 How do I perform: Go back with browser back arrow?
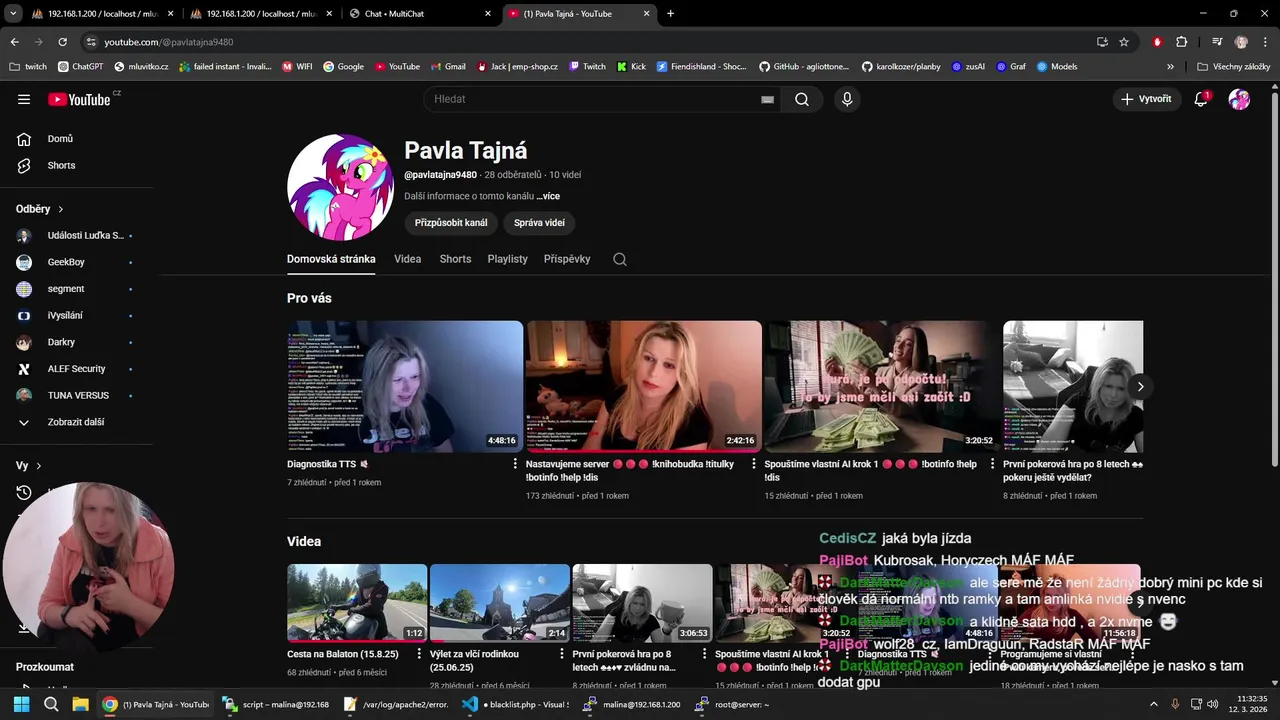pos(14,42)
